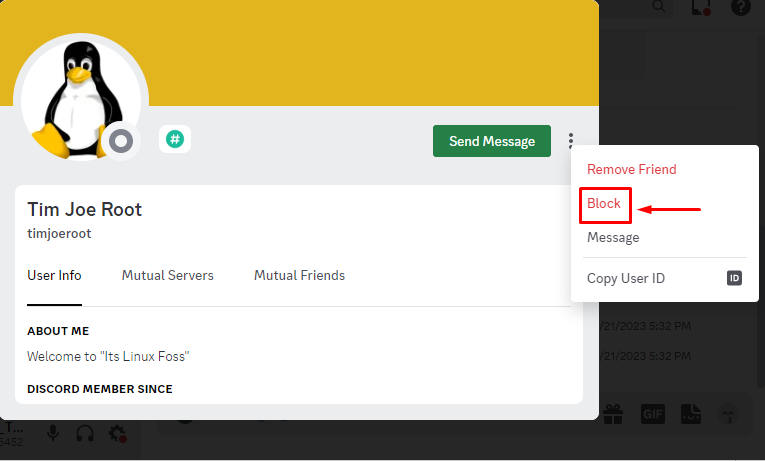Click the offline status indicator on avatar
Image resolution: width=765 pixels, height=461 pixels.
(x=121, y=141)
